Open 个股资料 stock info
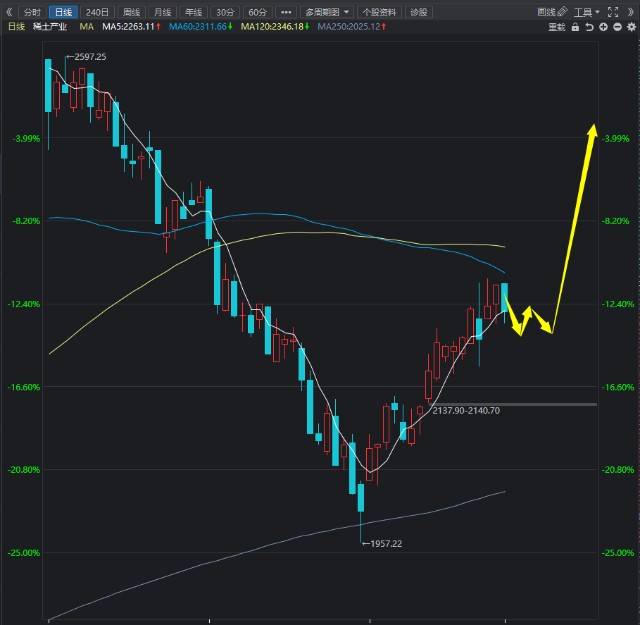Viewport: 640px width, 625px height. 379,12
